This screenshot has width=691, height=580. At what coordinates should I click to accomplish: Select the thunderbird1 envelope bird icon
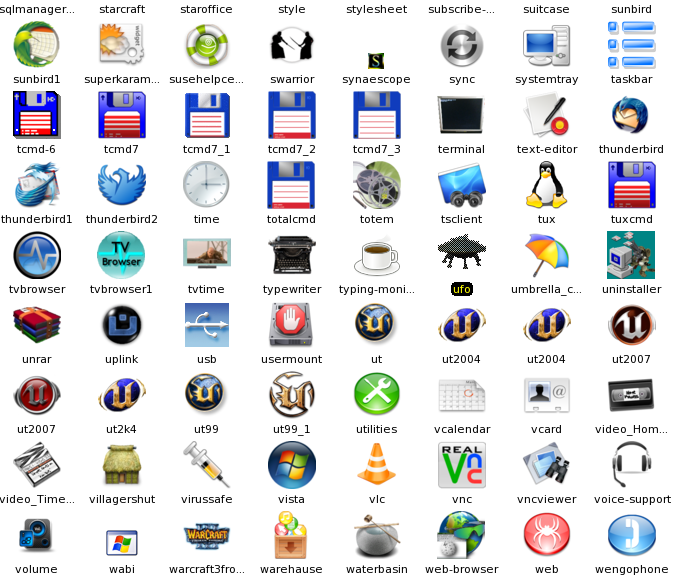point(37,185)
